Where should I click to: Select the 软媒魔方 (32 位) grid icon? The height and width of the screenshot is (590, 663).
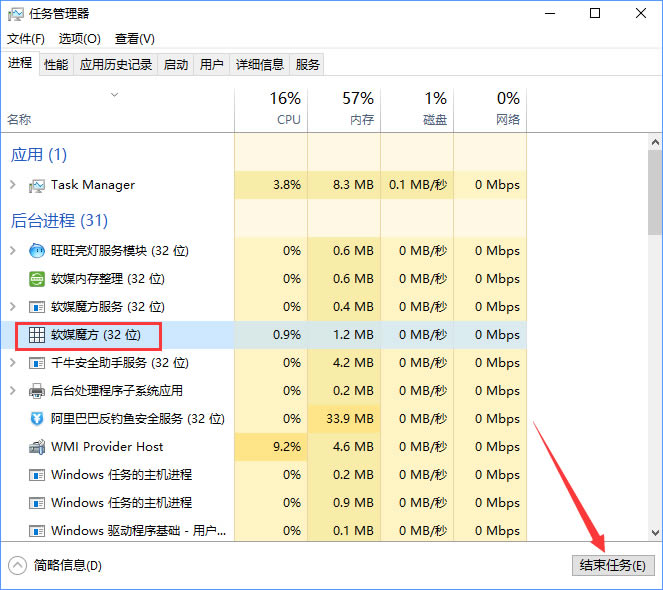[x=37, y=335]
